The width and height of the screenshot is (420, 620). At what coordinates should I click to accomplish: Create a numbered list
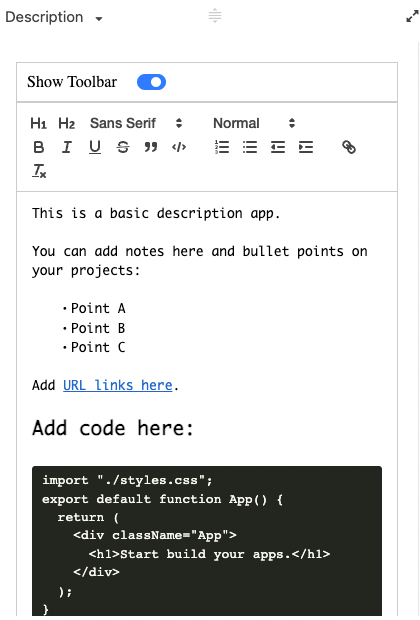pyautogui.click(x=222, y=147)
